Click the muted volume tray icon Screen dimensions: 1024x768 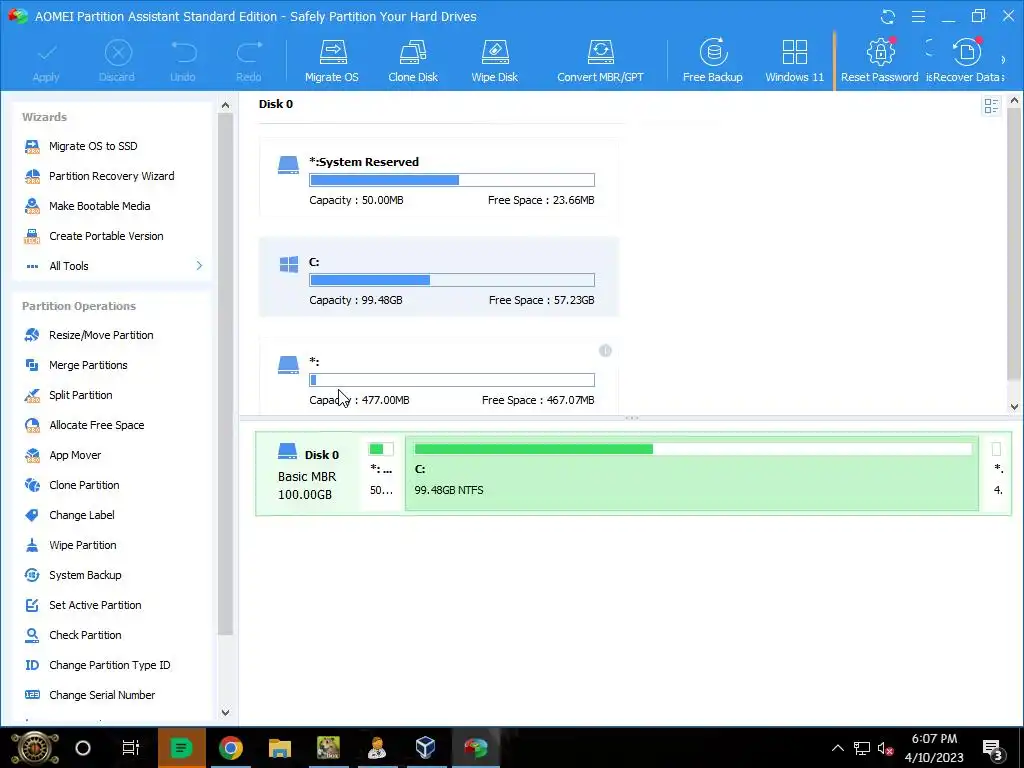click(x=886, y=748)
